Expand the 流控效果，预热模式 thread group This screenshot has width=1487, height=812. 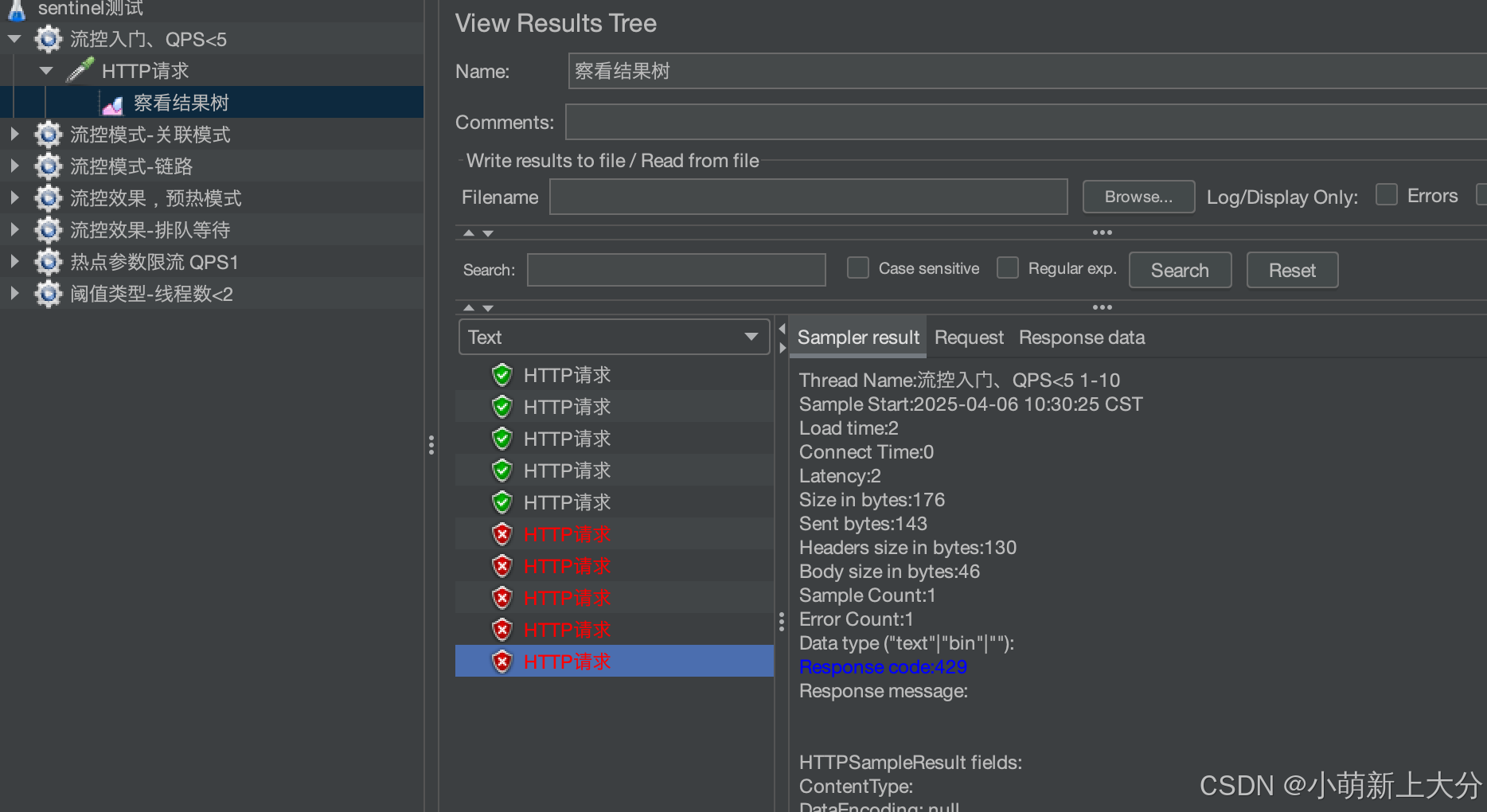pos(14,198)
